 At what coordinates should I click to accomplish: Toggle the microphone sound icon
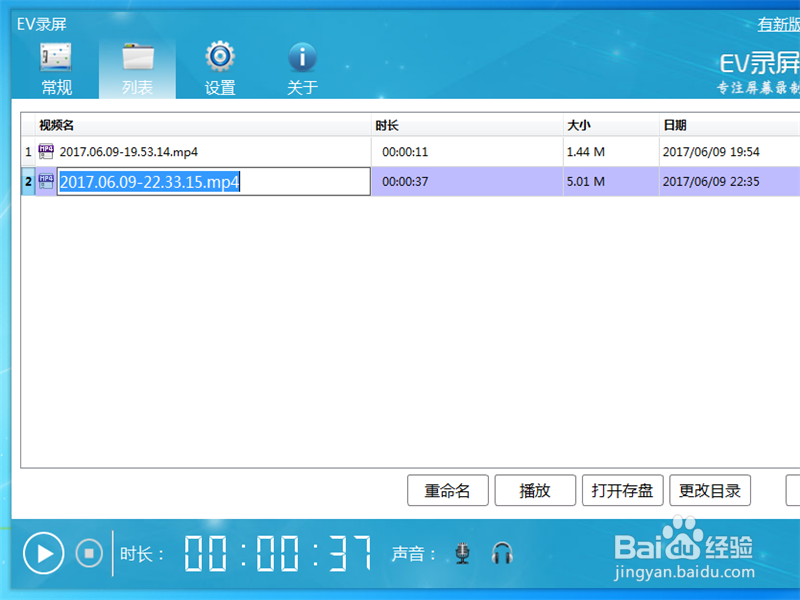[462, 553]
